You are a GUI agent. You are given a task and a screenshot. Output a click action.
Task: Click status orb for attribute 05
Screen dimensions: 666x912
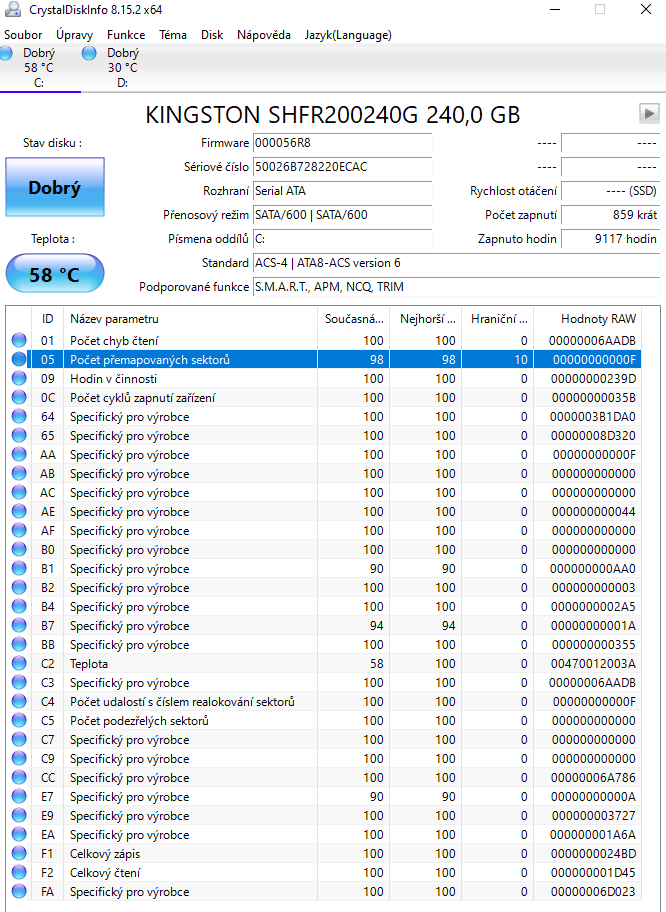point(19,359)
